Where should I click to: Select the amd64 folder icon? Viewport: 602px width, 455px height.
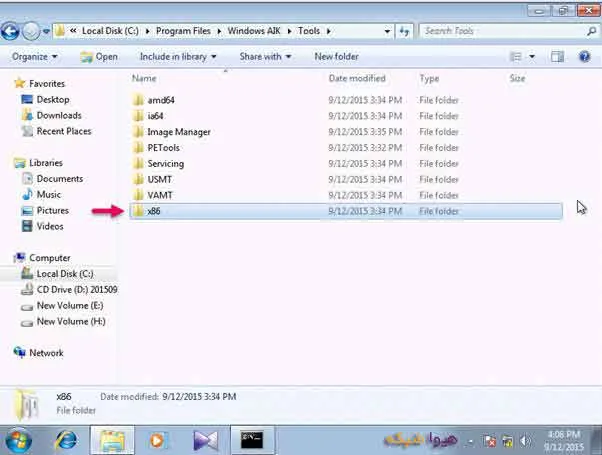(138, 100)
